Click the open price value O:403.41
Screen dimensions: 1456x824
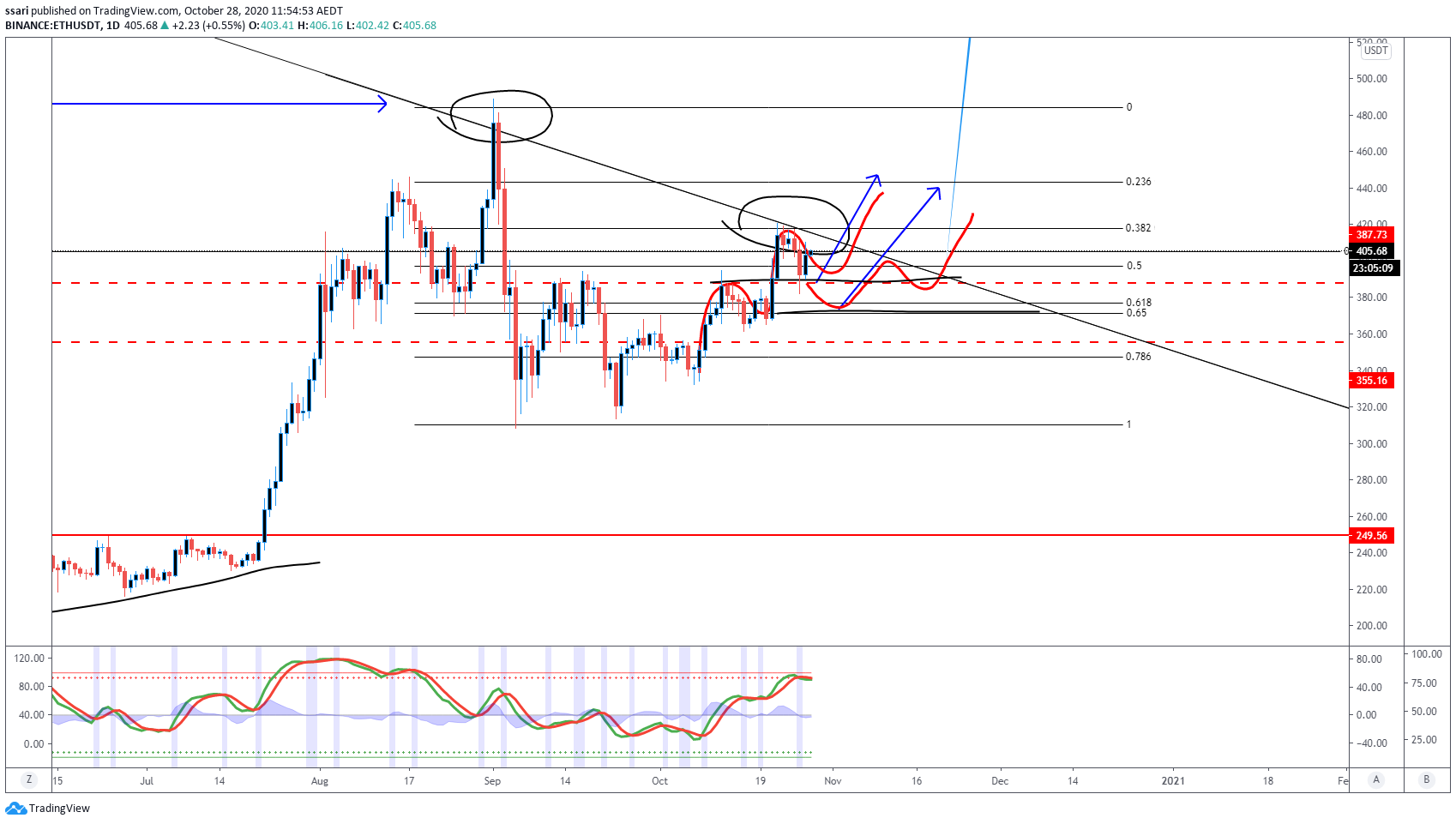272,25
